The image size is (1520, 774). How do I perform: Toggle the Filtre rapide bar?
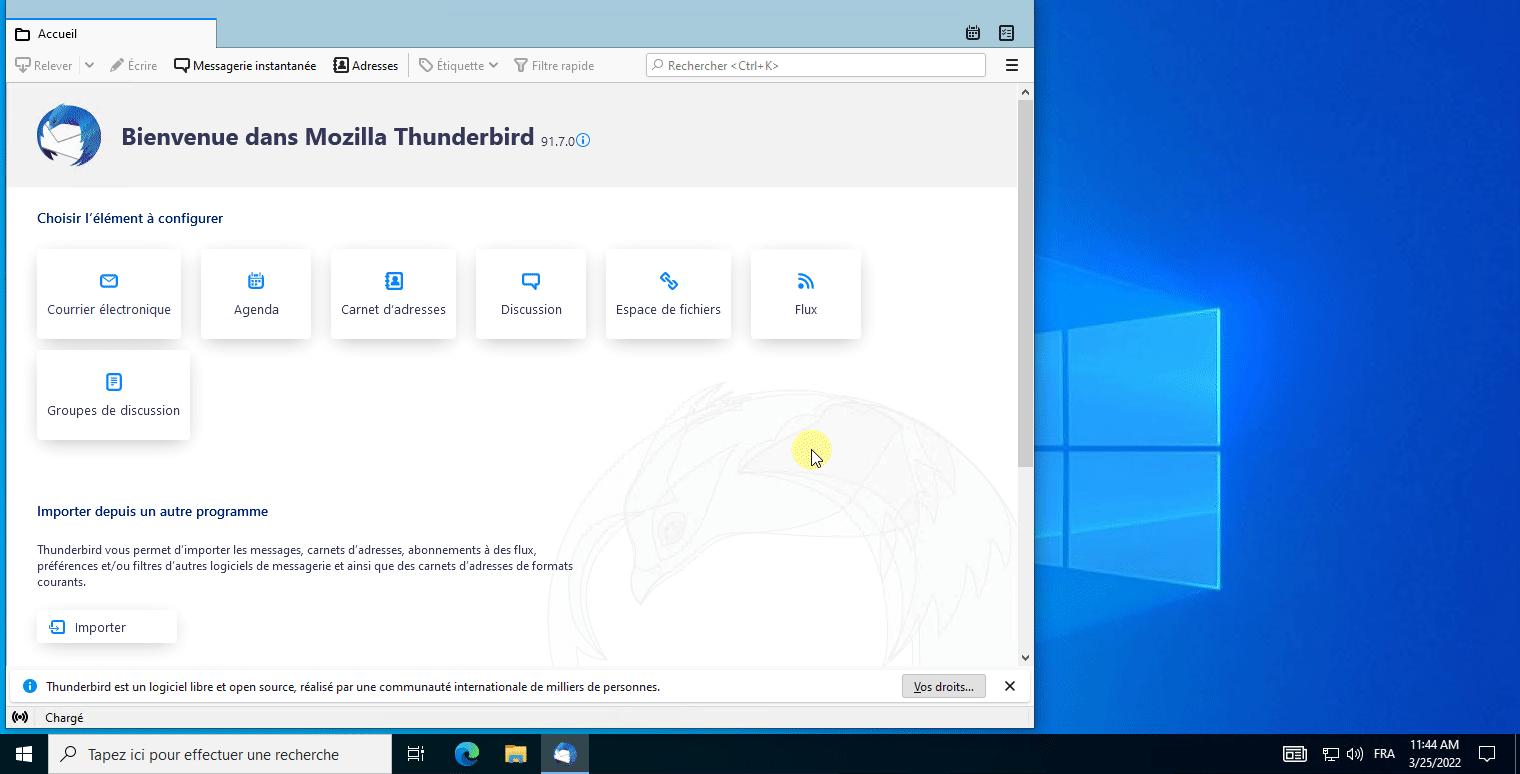click(554, 66)
